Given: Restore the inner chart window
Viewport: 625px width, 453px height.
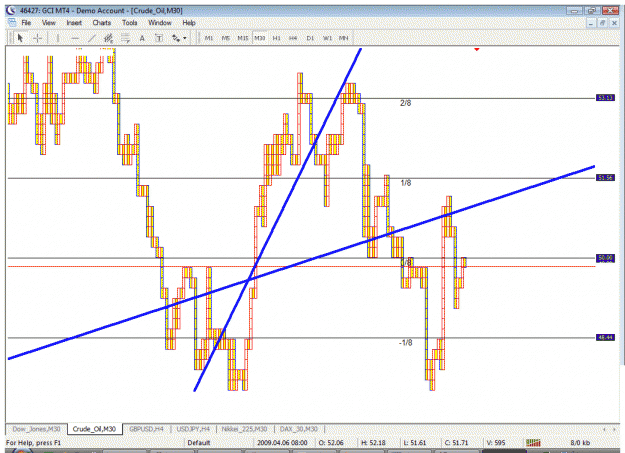Looking at the screenshot, I should click(602, 23).
